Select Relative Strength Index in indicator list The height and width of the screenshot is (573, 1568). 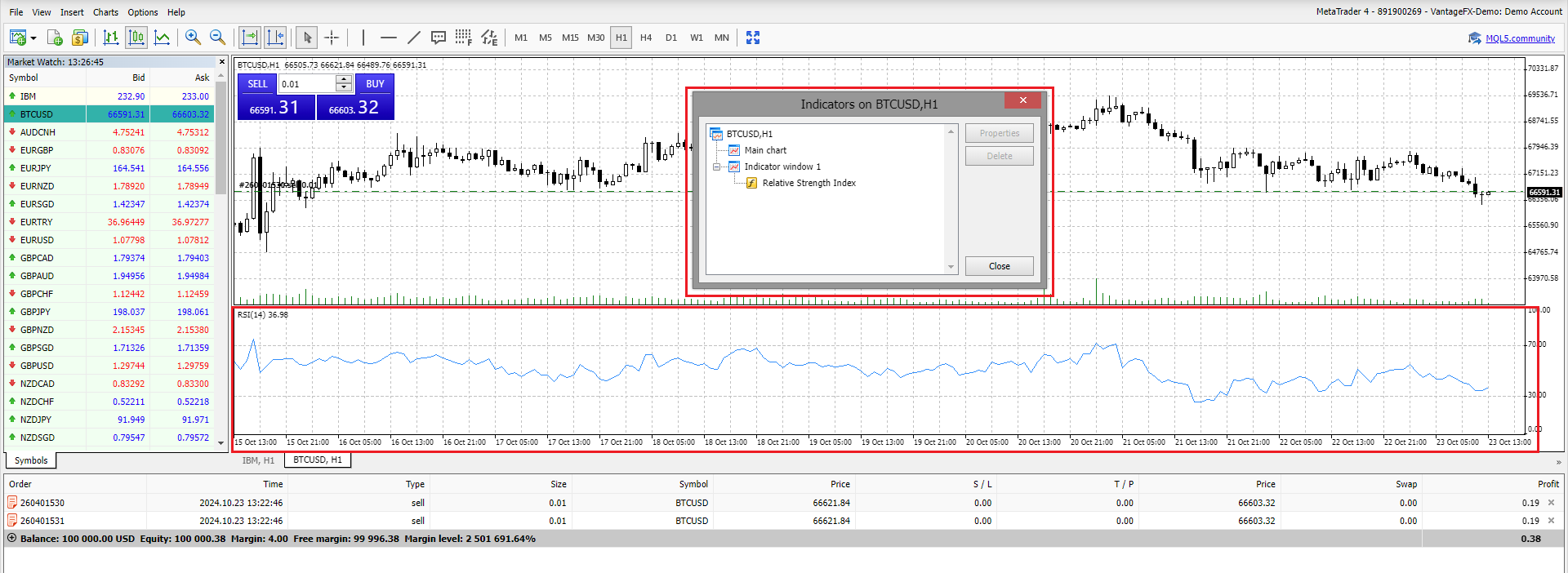(808, 183)
